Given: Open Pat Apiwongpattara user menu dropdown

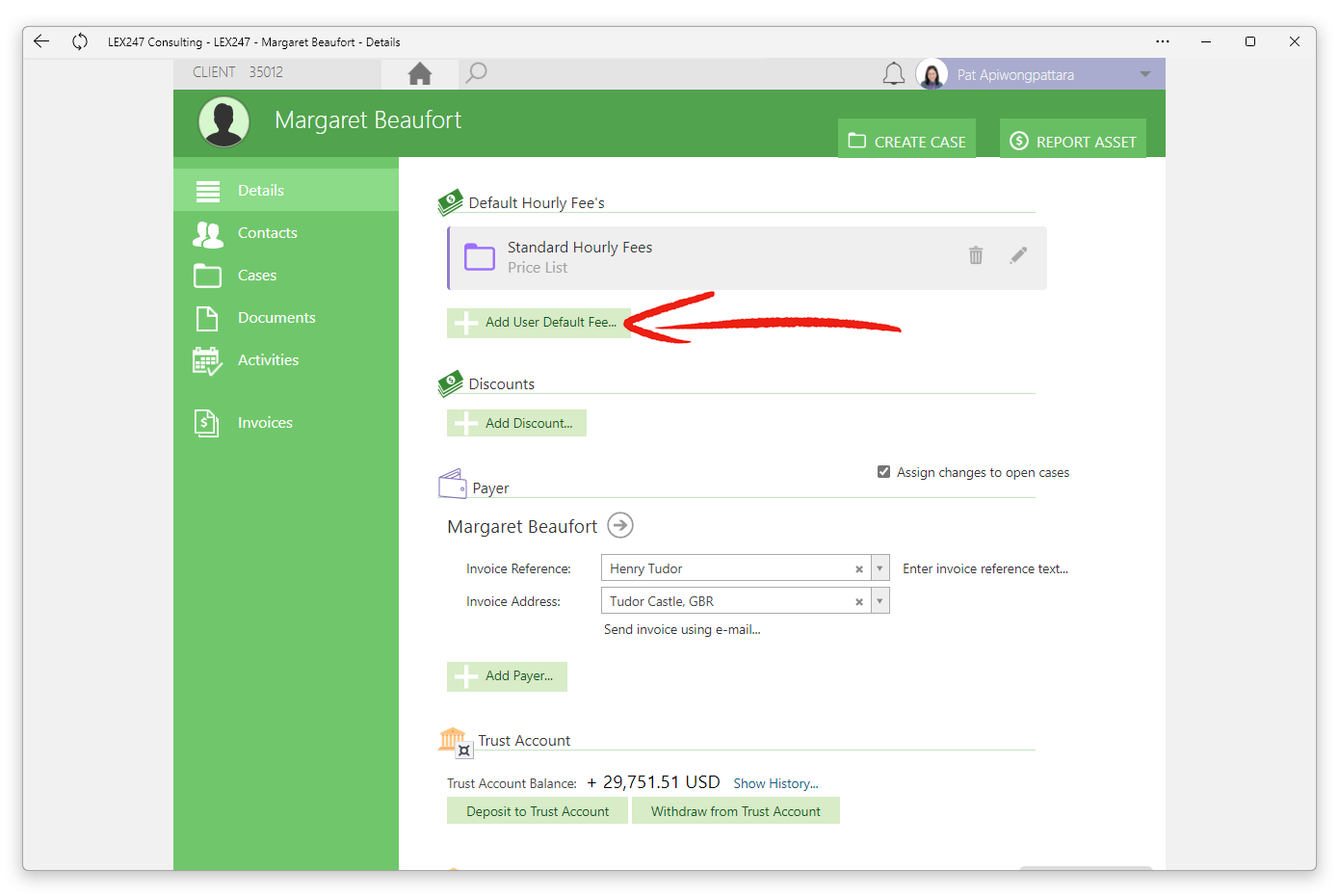Looking at the screenshot, I should (x=1145, y=74).
